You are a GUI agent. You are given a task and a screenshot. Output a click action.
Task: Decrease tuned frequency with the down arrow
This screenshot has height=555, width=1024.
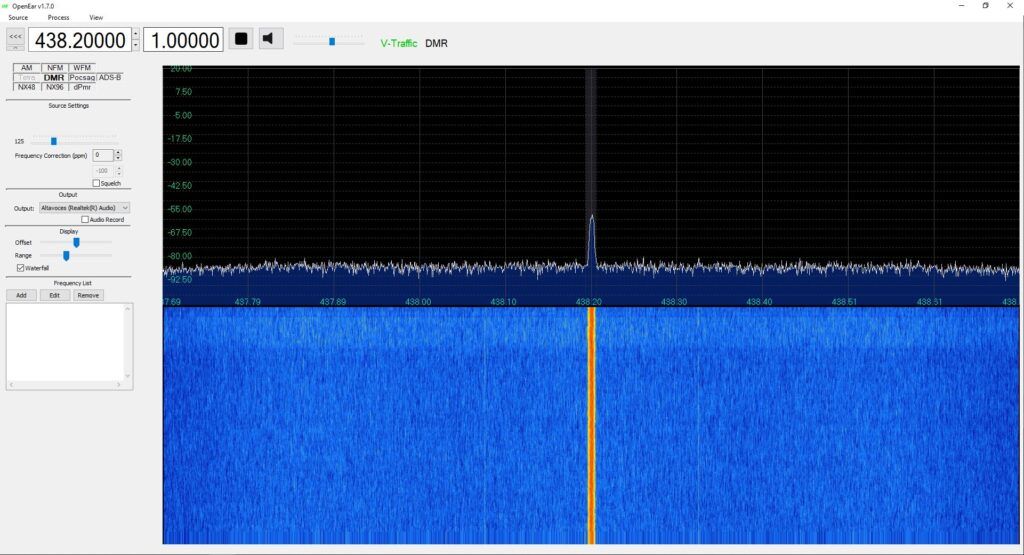point(135,45)
